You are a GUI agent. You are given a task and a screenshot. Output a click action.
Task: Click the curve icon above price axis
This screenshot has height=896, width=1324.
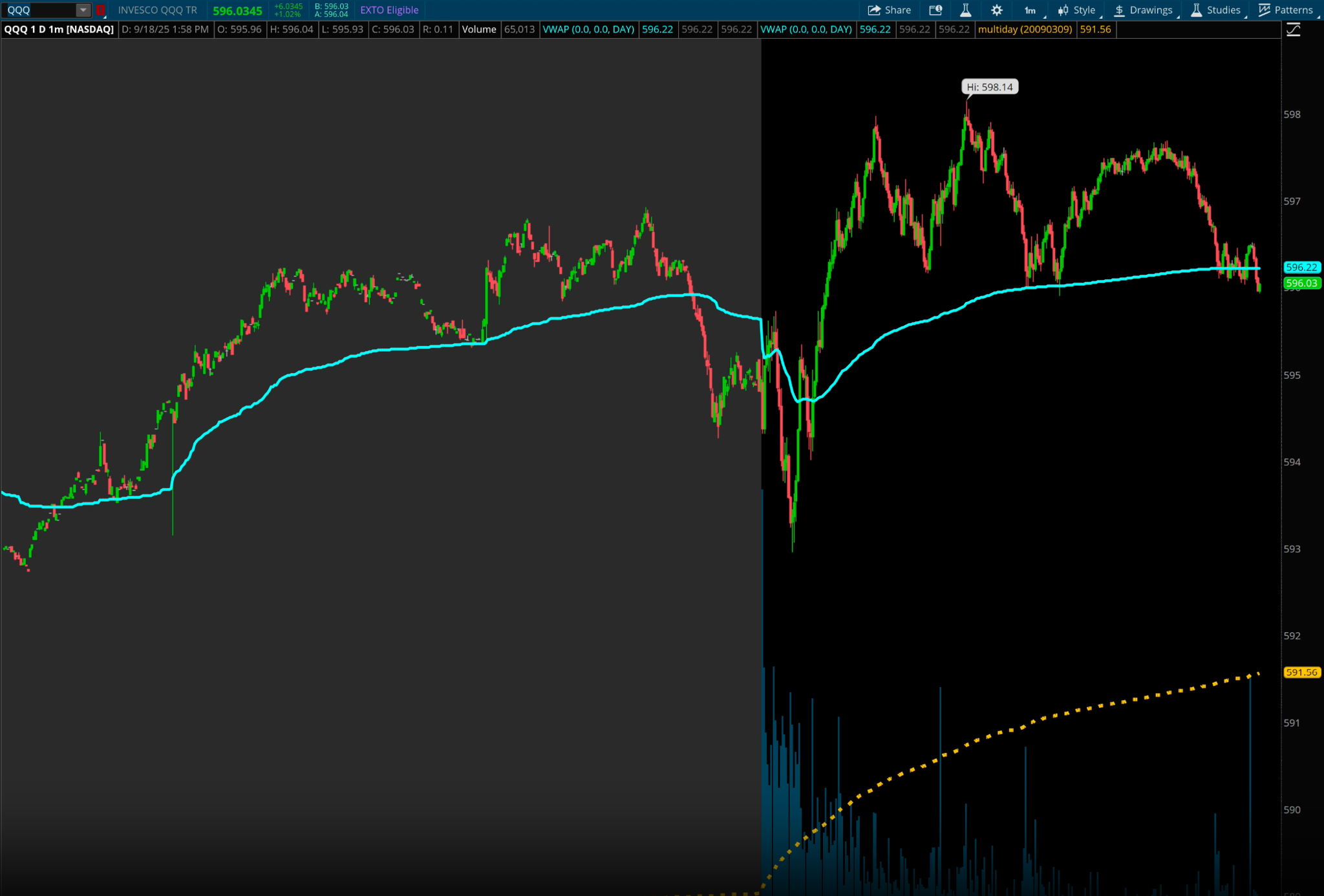click(x=1293, y=30)
